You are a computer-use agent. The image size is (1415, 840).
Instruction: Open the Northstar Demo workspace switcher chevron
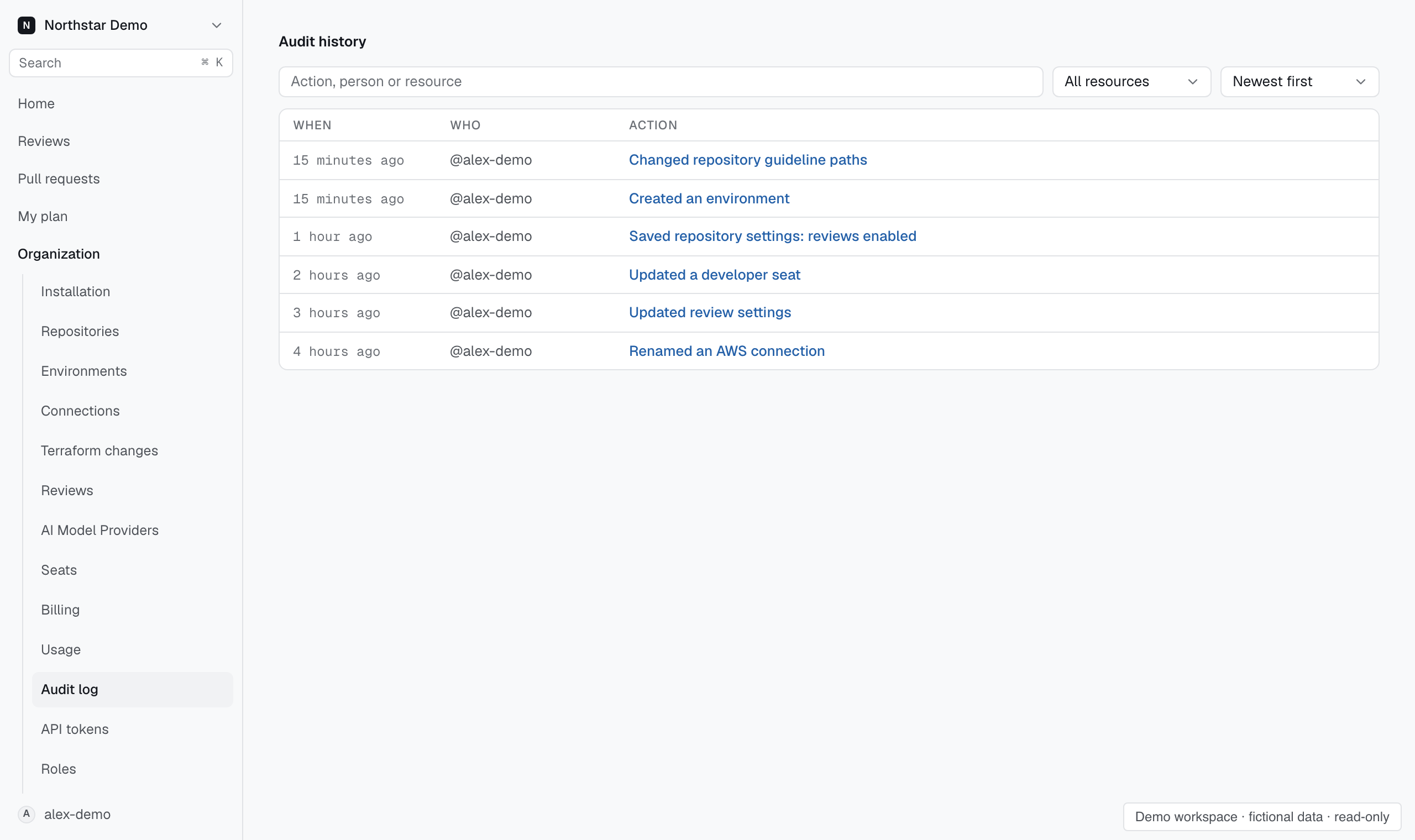(216, 25)
